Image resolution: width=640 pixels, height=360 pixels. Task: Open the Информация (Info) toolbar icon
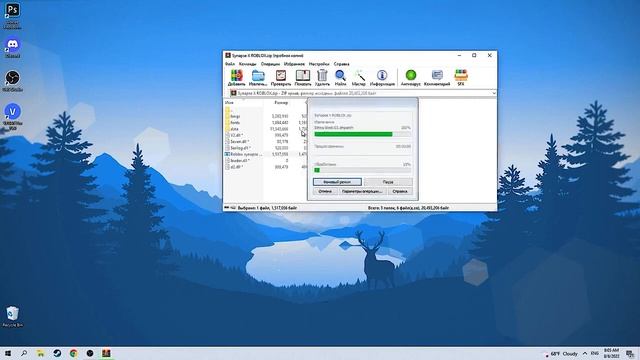click(x=382, y=77)
